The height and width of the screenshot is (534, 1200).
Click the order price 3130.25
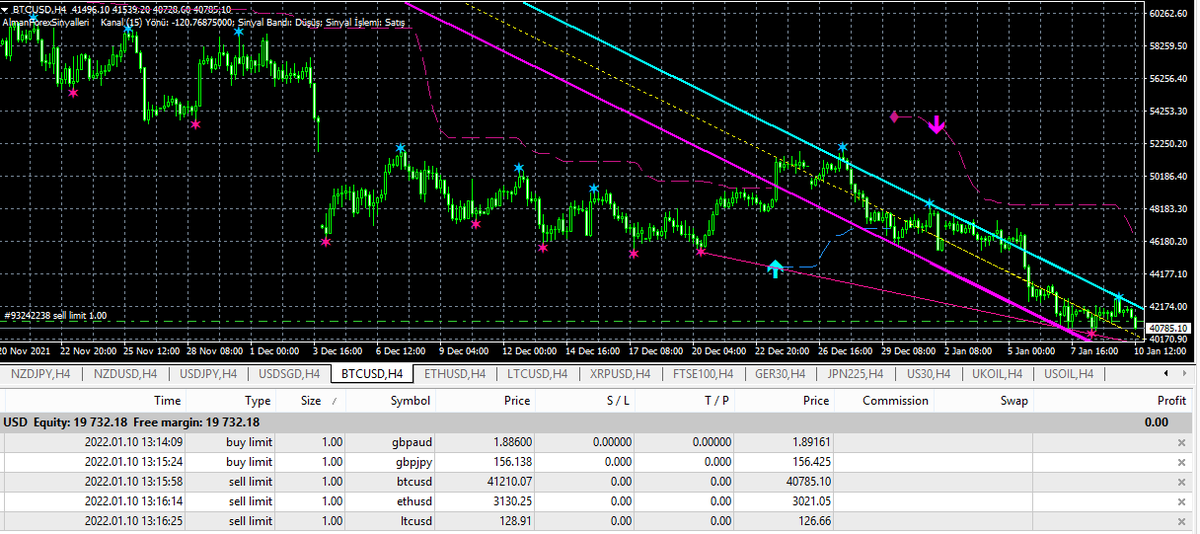[511, 501]
